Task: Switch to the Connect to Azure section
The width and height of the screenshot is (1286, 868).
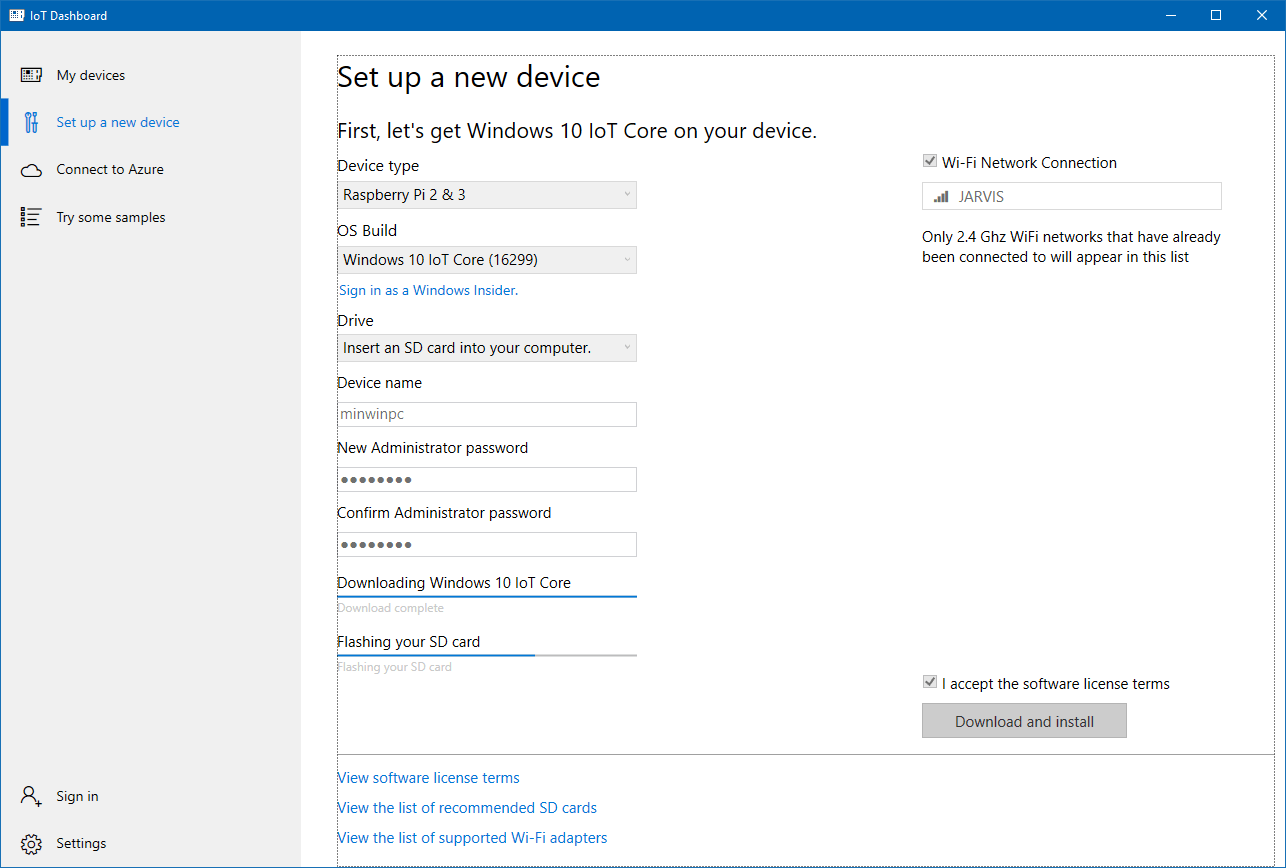Action: [x=110, y=169]
